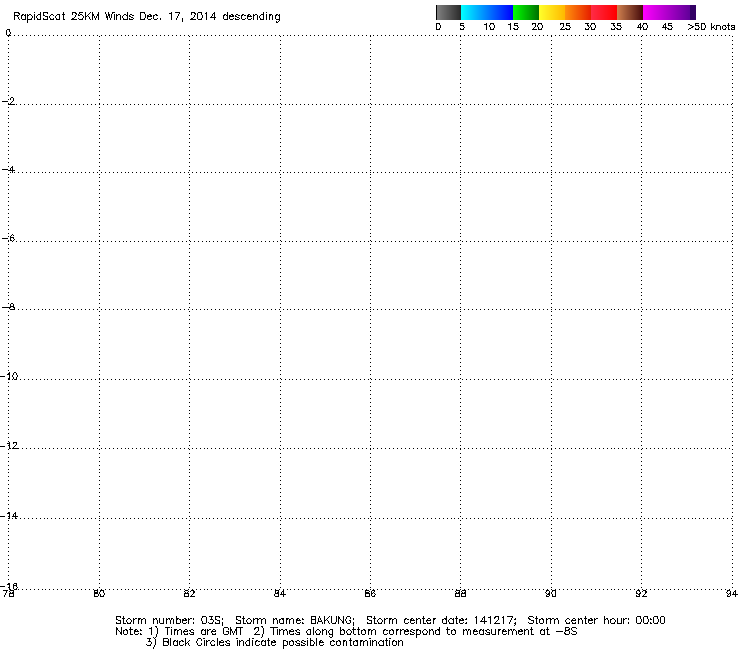Viewport: 740px width, 650px height.
Task: Click the colorbar tick label '20'
Action: (x=537, y=27)
